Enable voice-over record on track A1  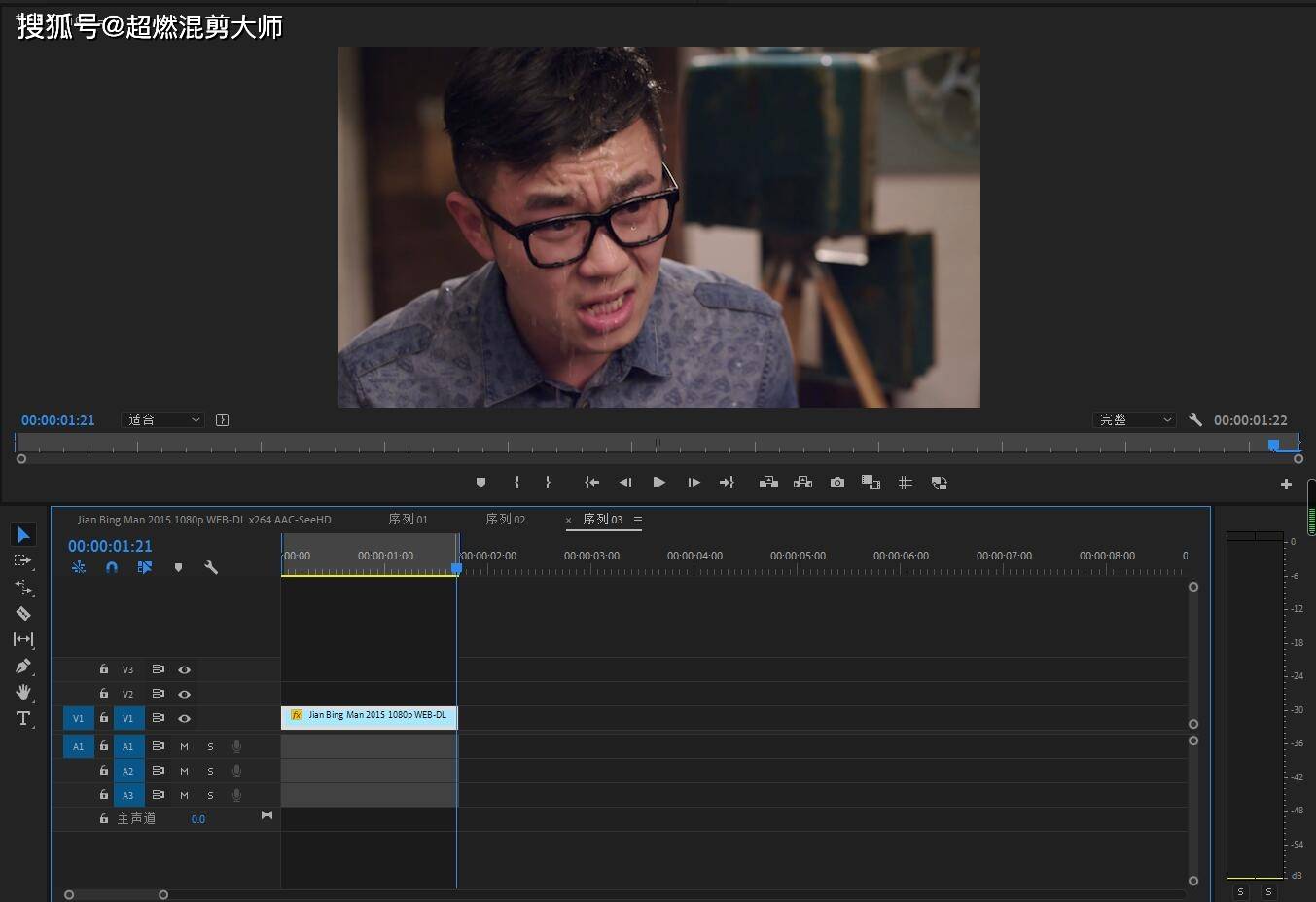coord(236,746)
